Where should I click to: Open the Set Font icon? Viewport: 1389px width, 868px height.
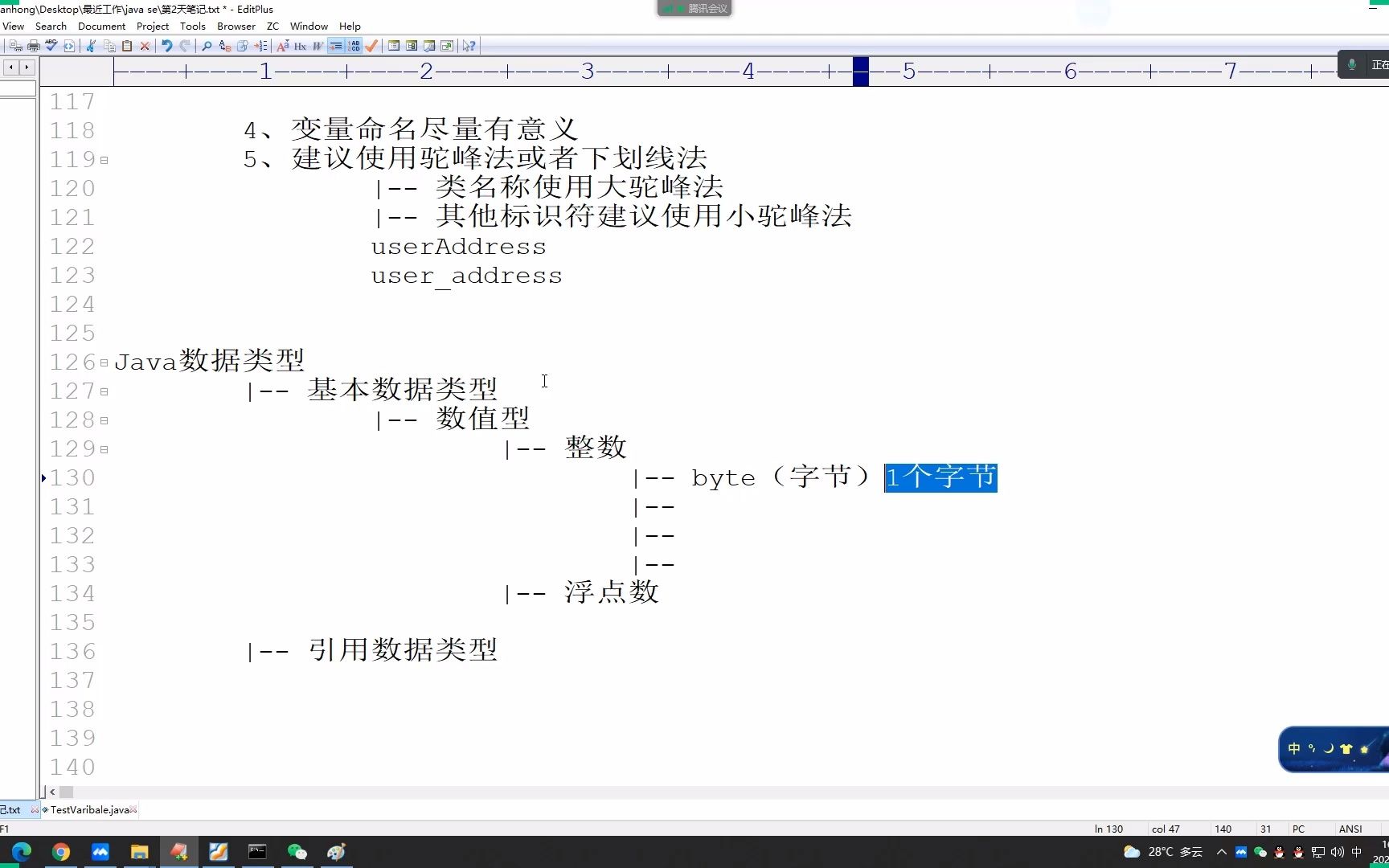point(283,46)
